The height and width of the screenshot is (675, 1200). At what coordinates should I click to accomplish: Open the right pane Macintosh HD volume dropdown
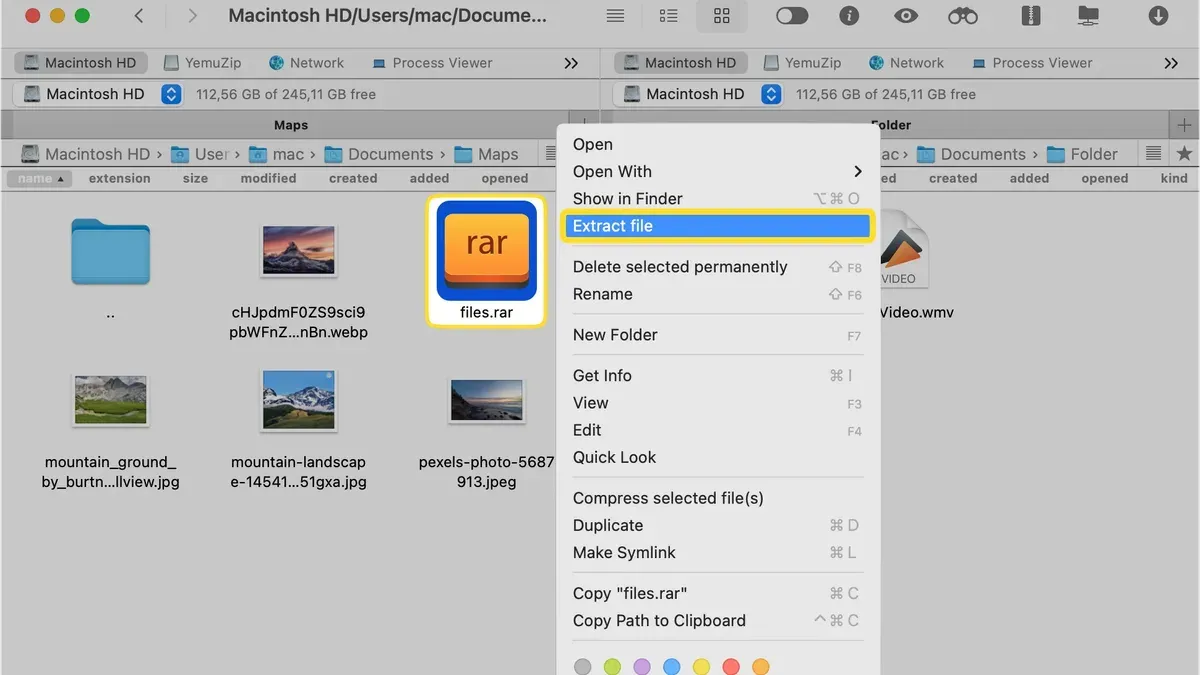coord(698,94)
